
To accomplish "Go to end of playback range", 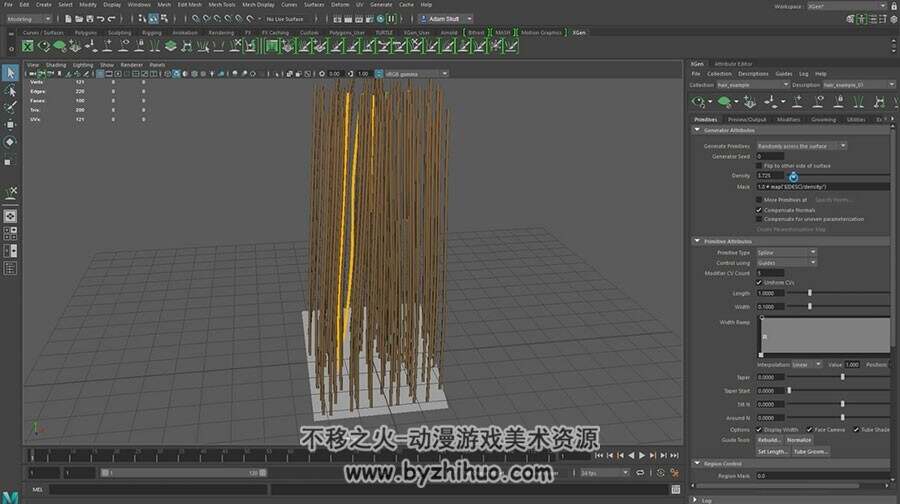I will [674, 455].
